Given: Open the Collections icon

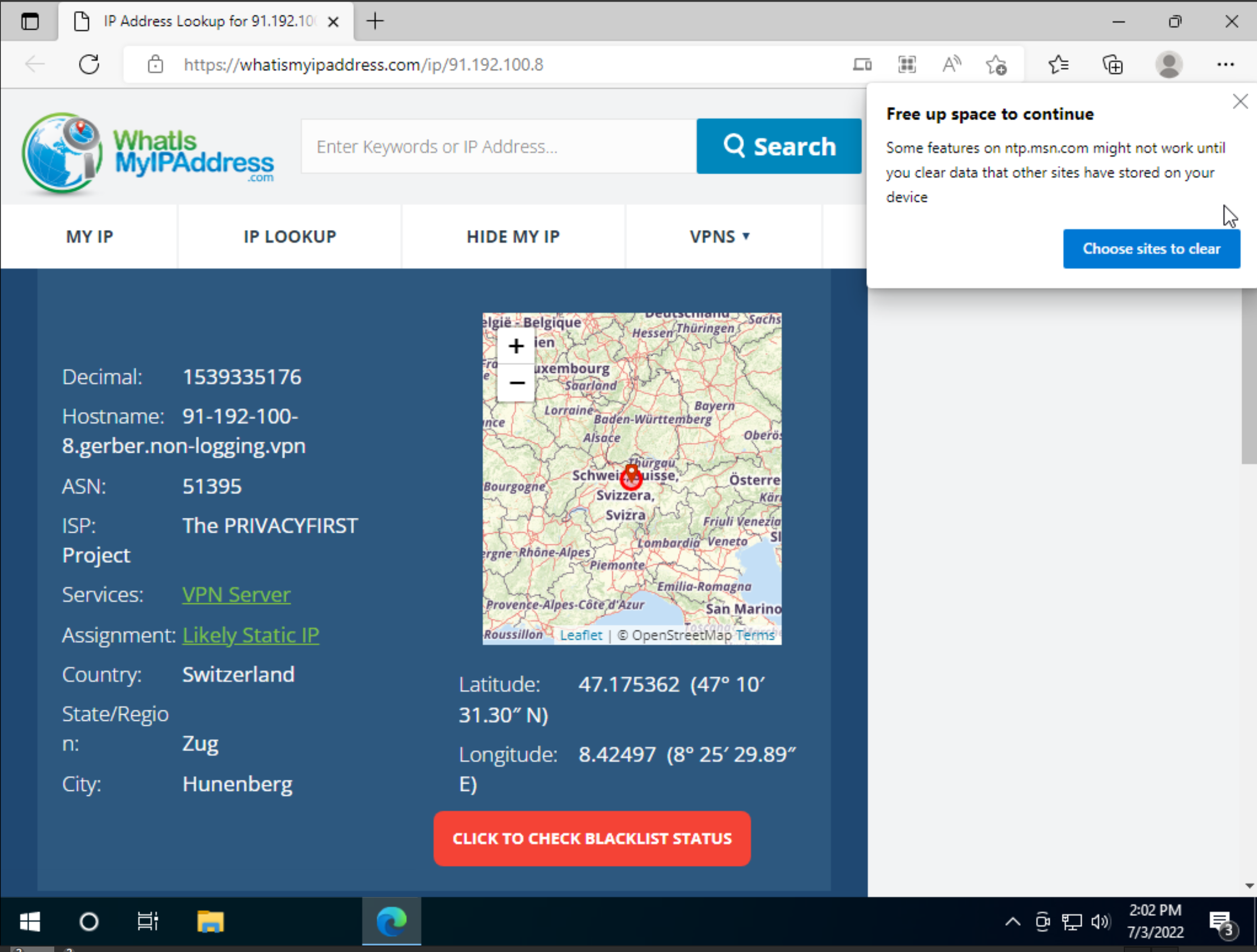Looking at the screenshot, I should tap(1112, 64).
